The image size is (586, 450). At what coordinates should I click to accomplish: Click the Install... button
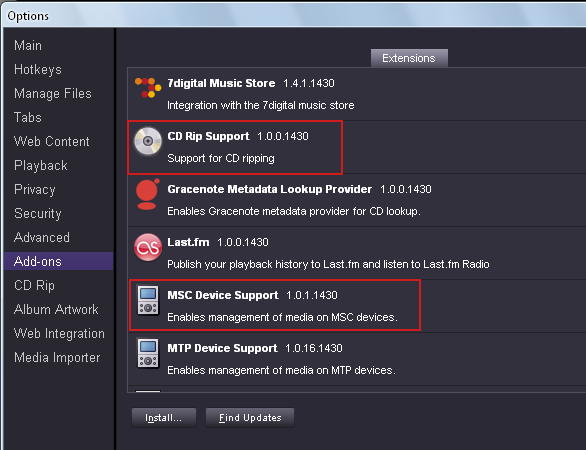tap(164, 417)
